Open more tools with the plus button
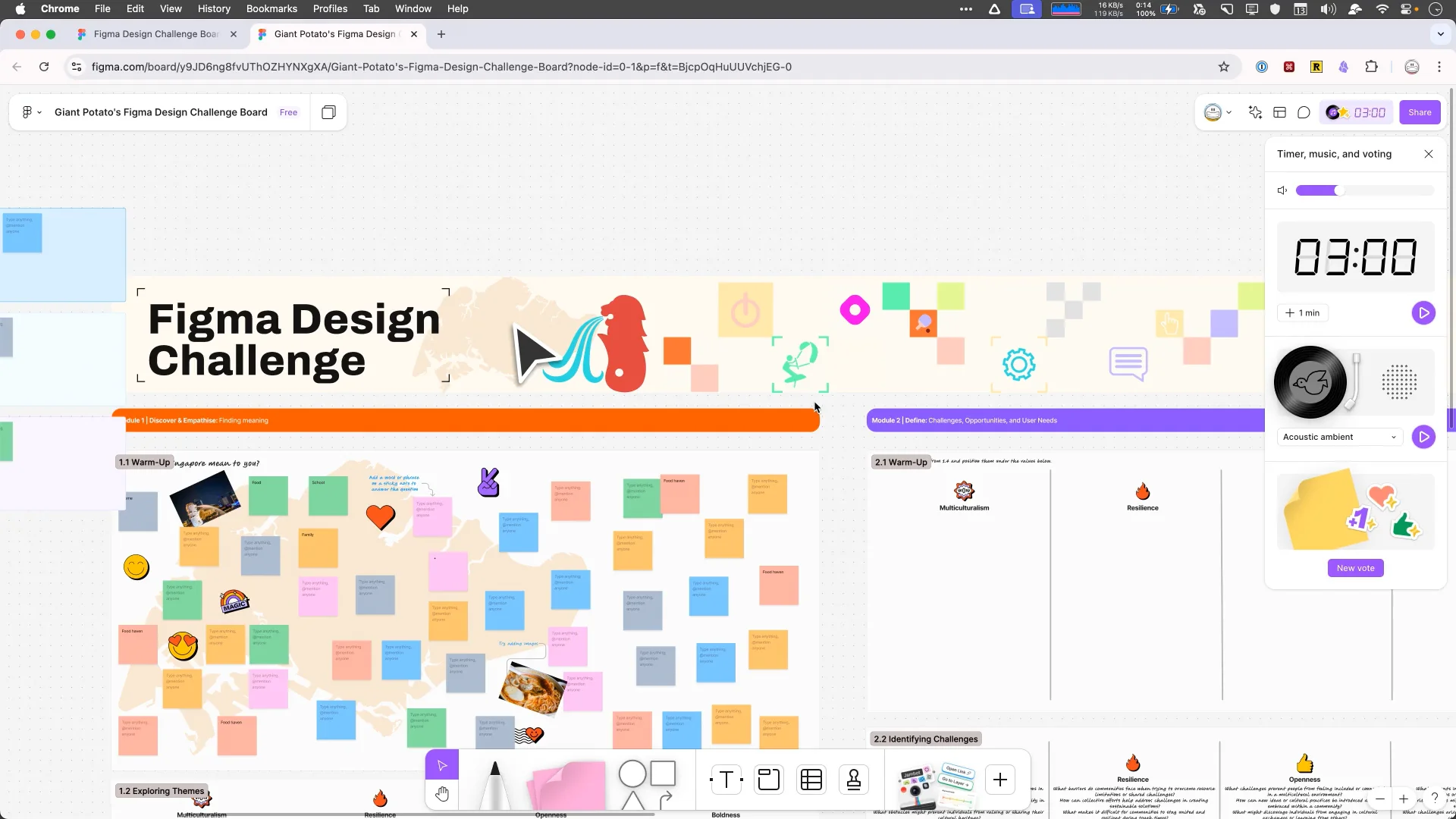This screenshot has height=819, width=1456. [1000, 780]
